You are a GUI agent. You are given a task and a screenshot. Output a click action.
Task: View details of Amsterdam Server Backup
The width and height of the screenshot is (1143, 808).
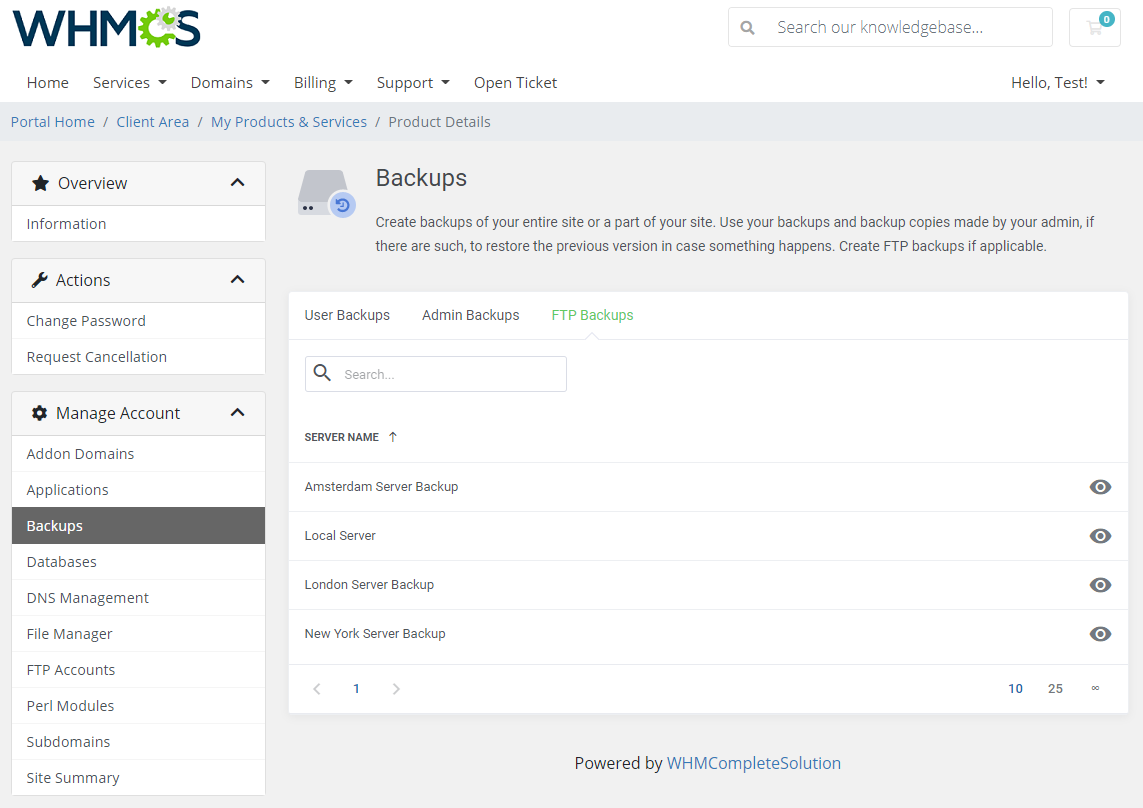[1100, 487]
